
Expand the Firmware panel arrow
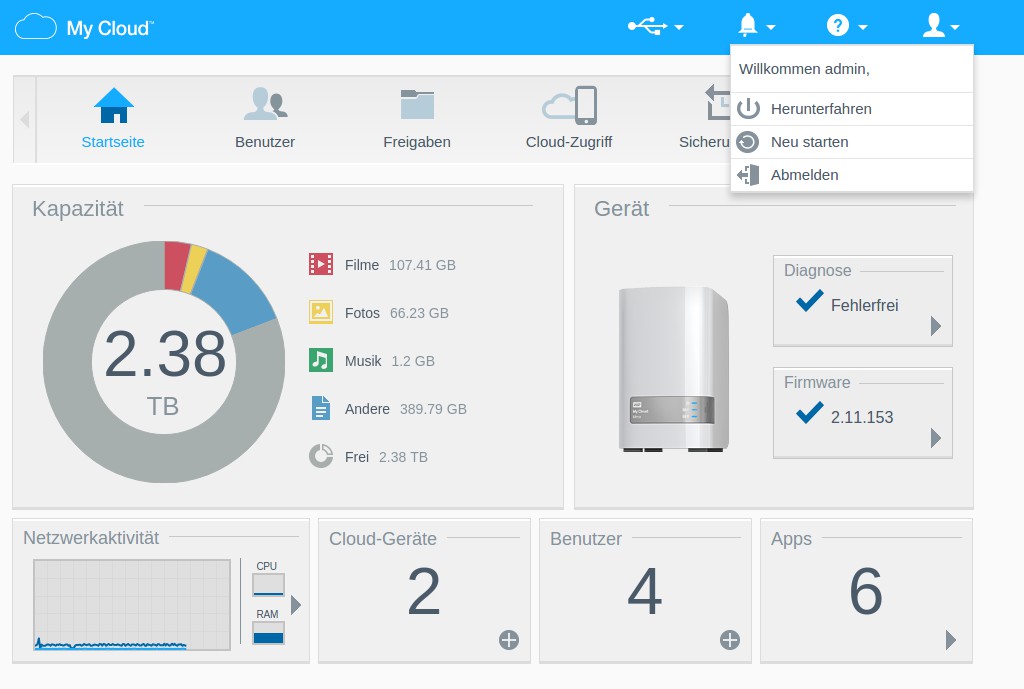tap(936, 438)
